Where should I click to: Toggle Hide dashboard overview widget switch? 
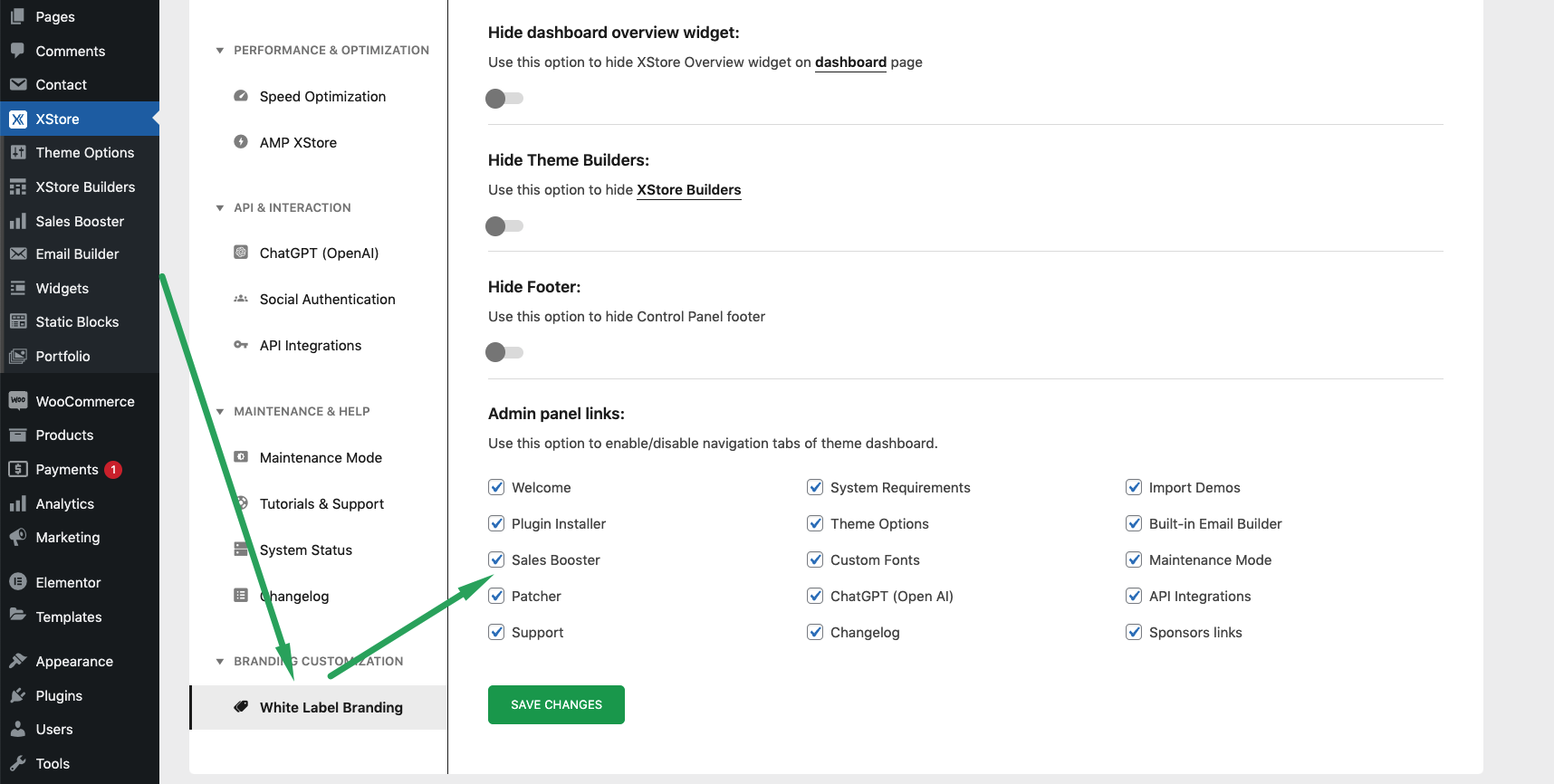[504, 98]
